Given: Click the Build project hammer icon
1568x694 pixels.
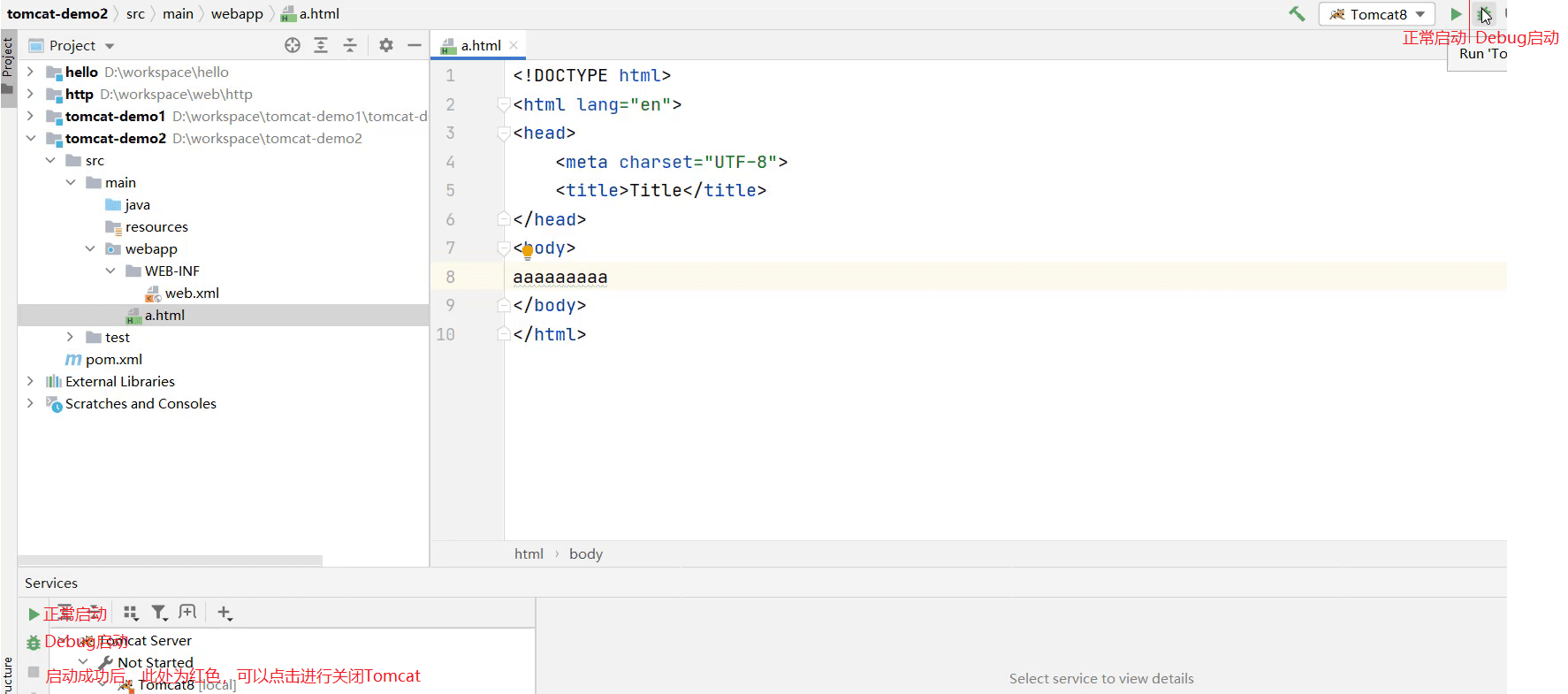Looking at the screenshot, I should point(1297,14).
